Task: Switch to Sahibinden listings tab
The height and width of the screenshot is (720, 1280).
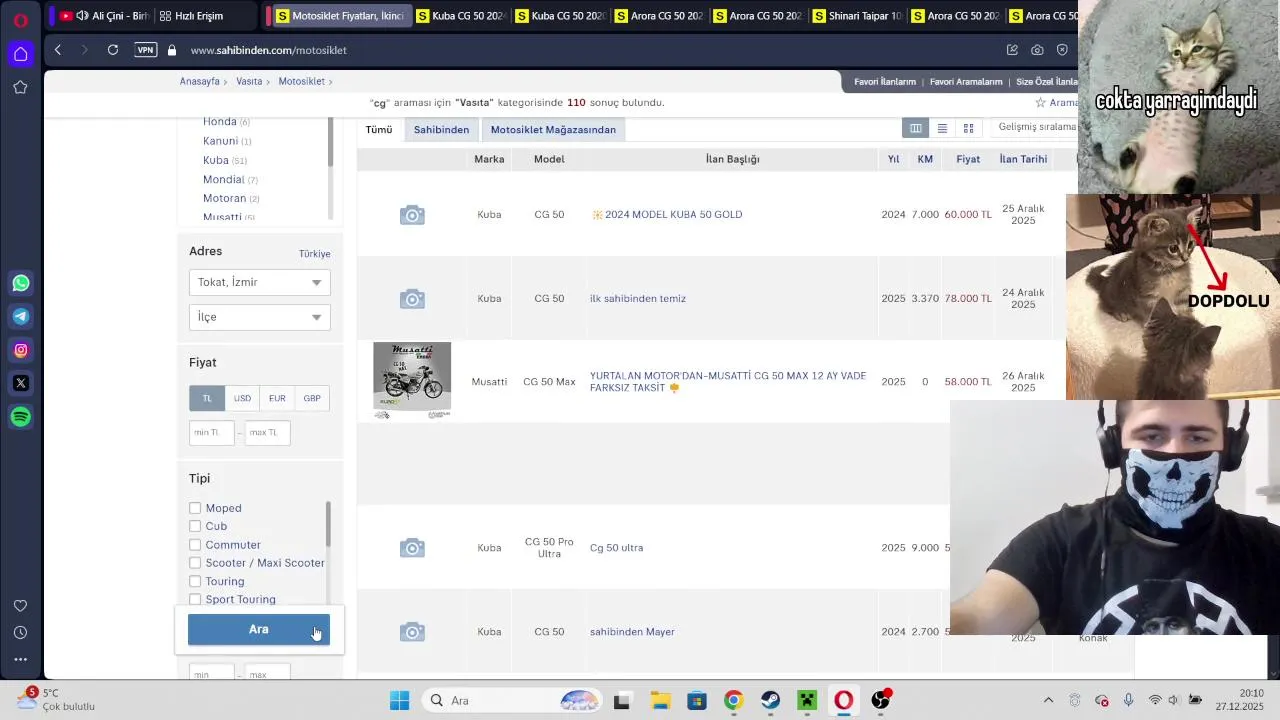Action: tap(441, 130)
